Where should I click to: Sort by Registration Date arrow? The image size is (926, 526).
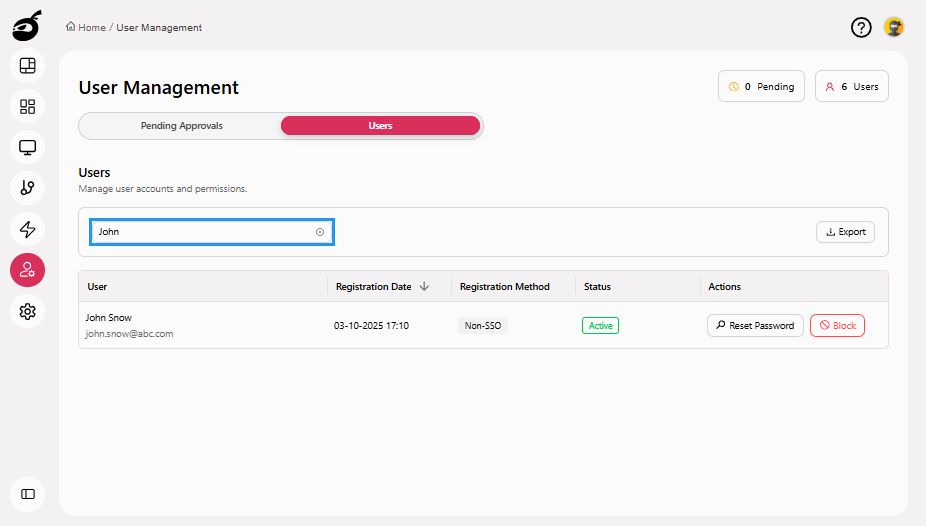point(424,286)
